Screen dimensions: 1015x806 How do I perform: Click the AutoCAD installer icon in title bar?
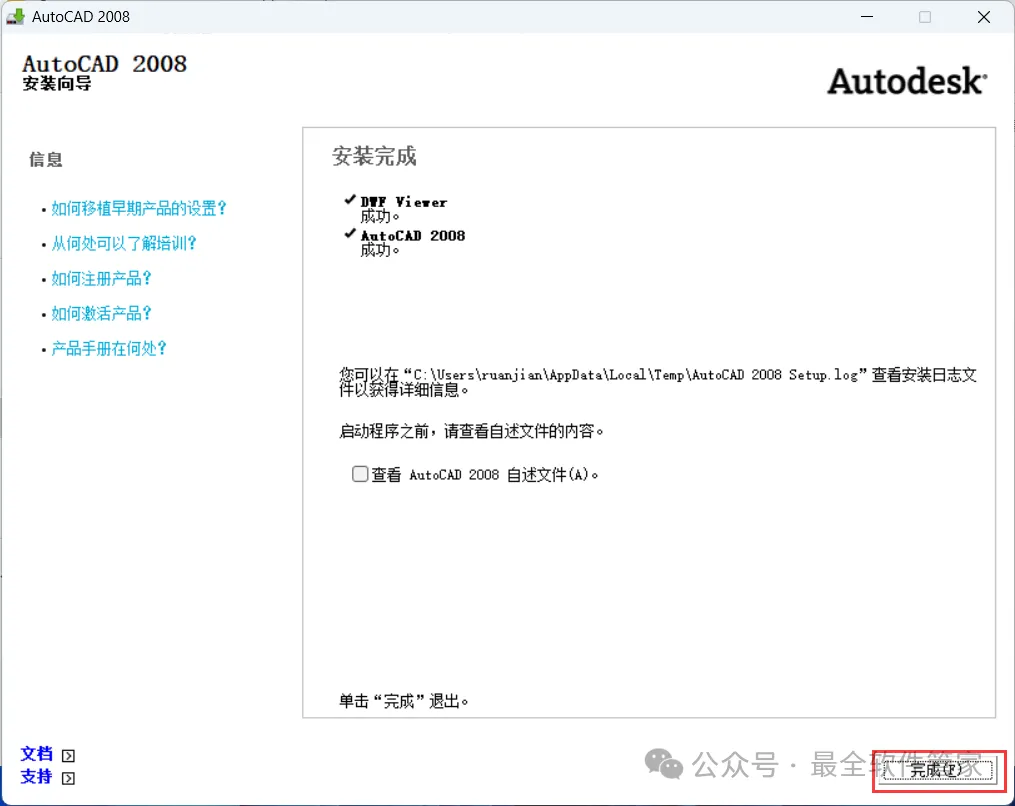click(x=16, y=16)
